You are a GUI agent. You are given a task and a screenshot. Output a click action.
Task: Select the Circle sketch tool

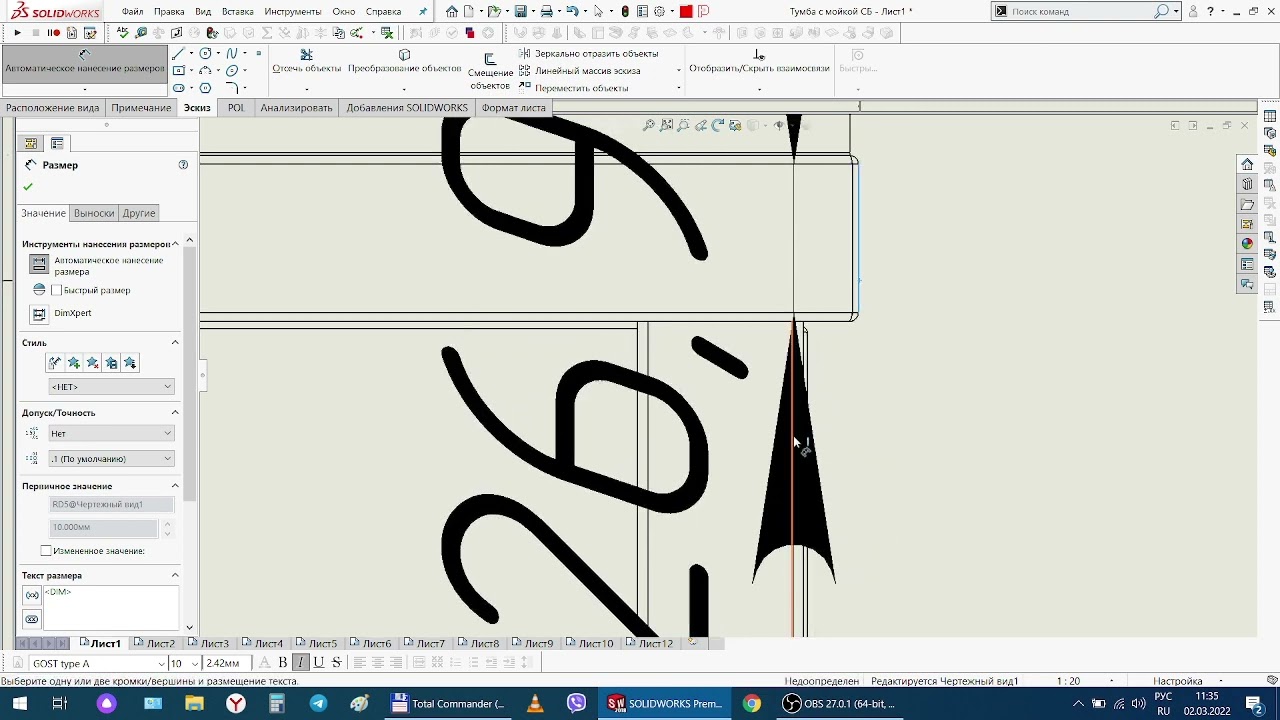pos(205,54)
